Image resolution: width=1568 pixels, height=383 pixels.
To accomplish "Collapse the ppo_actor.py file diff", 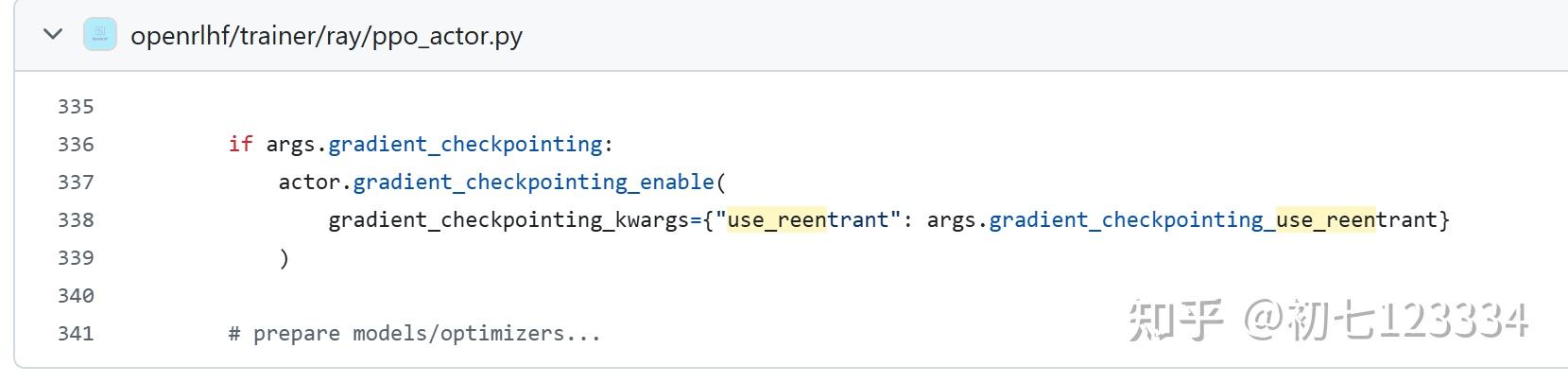I will coord(53,35).
